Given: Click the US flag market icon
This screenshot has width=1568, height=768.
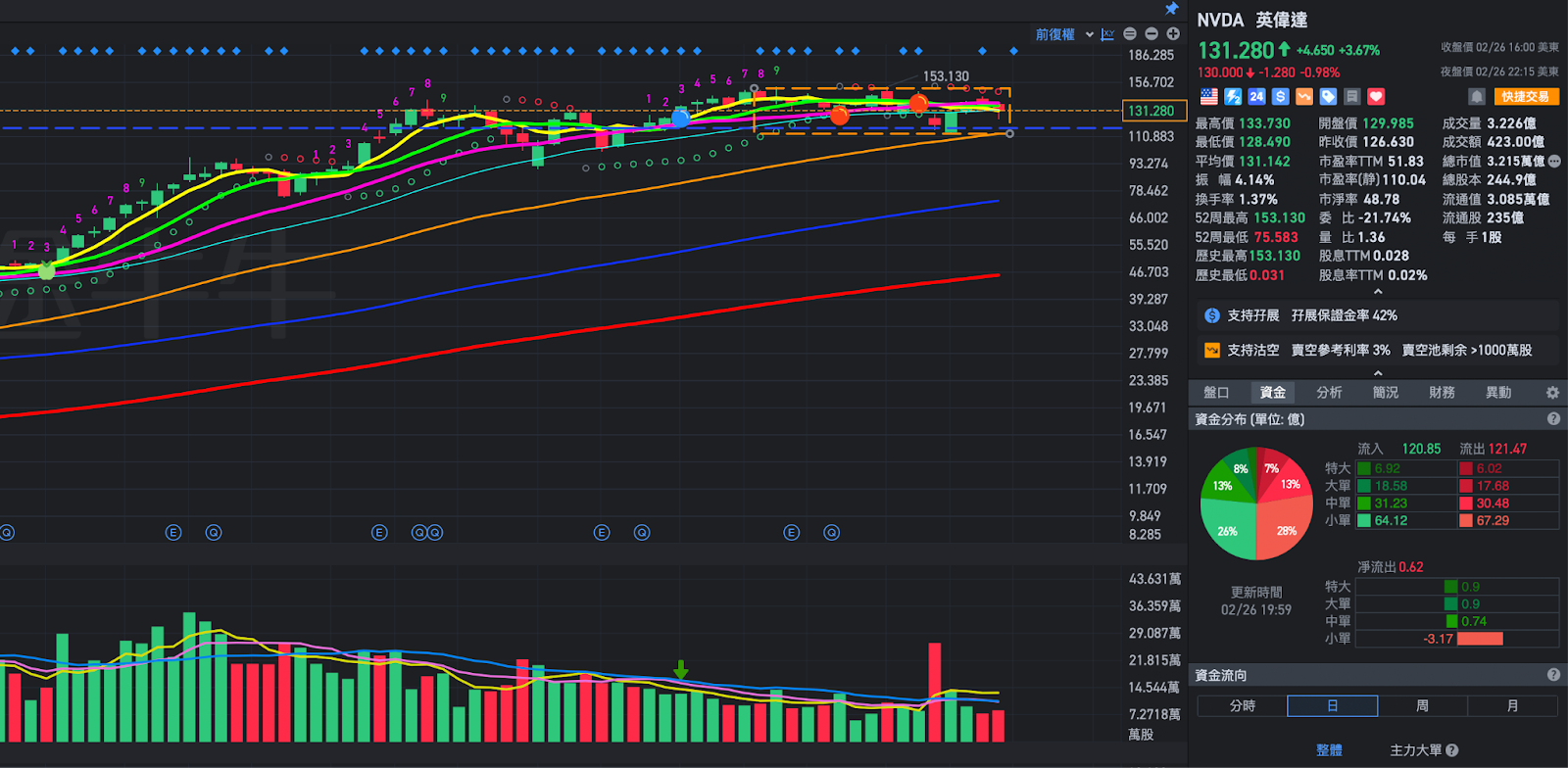Looking at the screenshot, I should [1209, 97].
